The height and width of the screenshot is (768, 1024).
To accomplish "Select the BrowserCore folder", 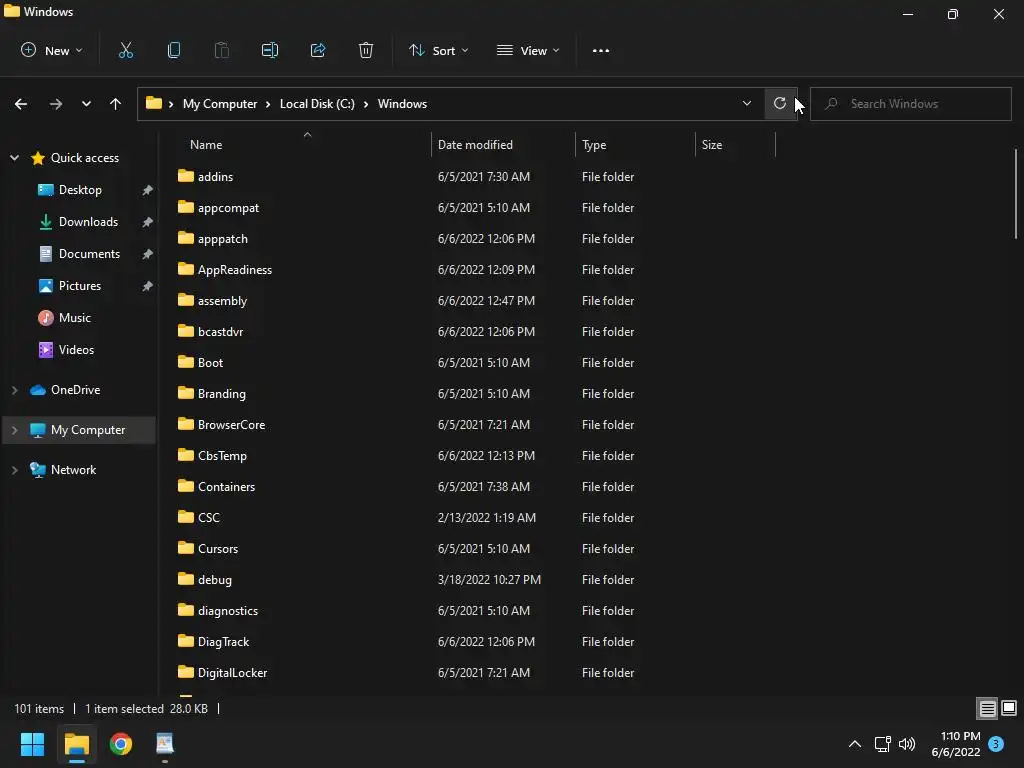I will click(231, 424).
